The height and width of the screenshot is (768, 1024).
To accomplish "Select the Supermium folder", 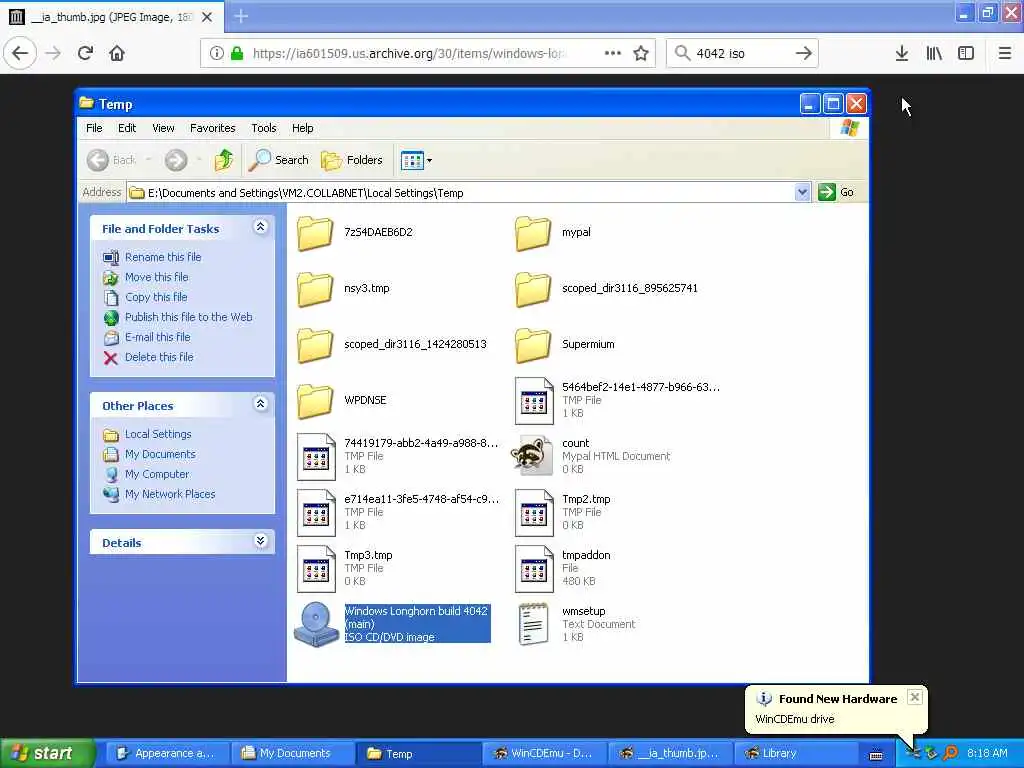I will [x=565, y=345].
